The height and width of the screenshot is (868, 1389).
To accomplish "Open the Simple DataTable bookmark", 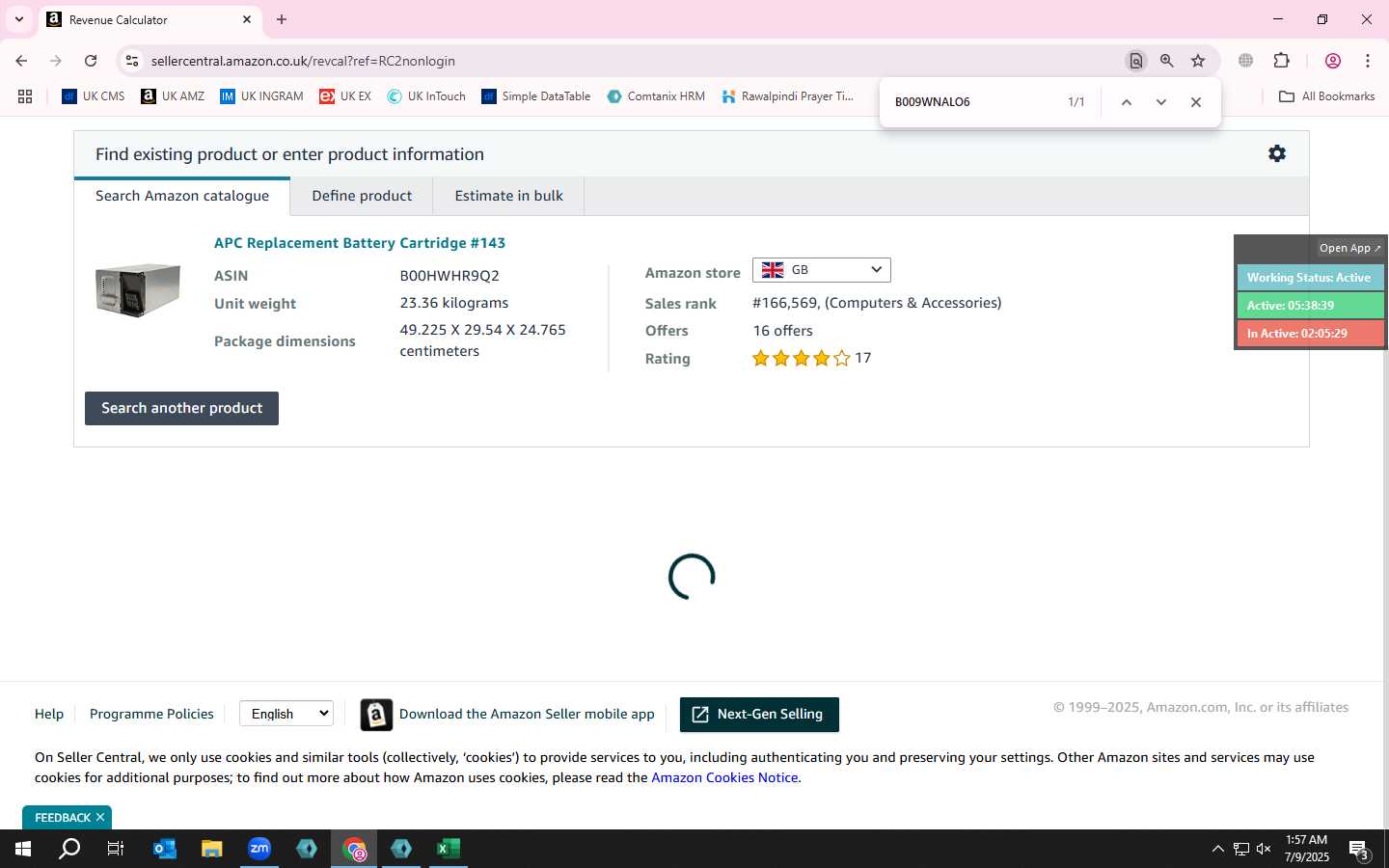I will click(535, 96).
